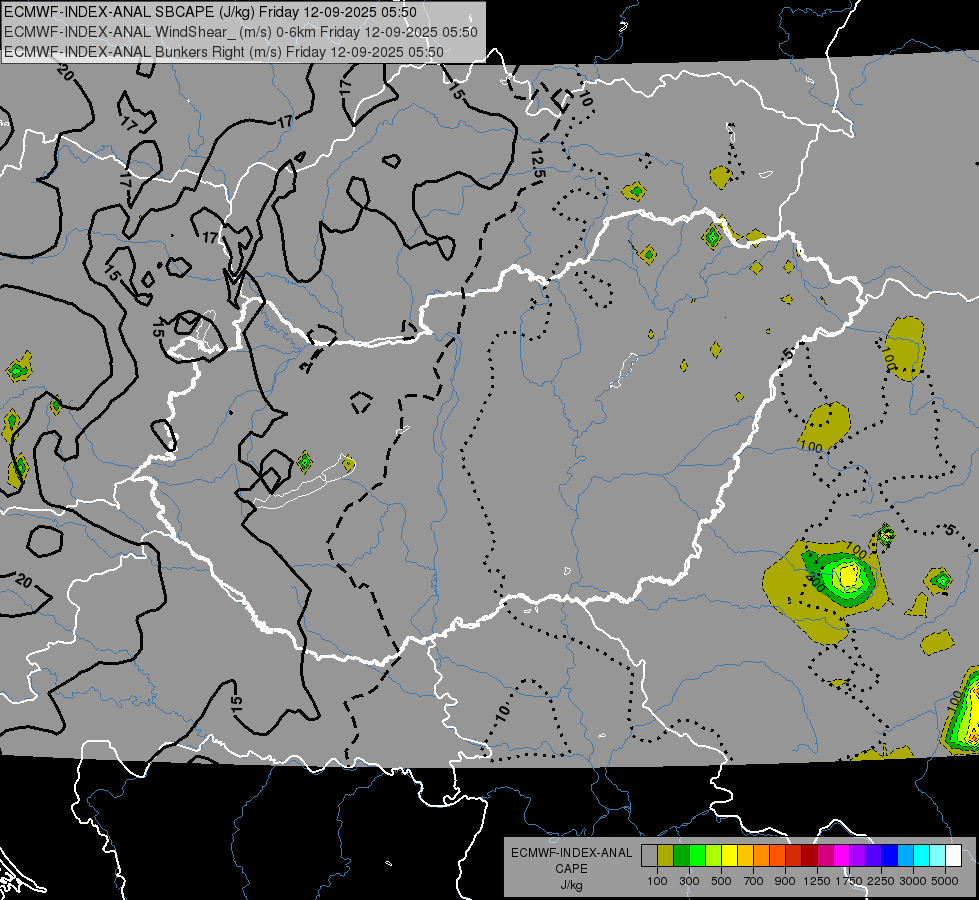
Task: Select the crimson-pink 1250 legend swatch
Action: coord(825,855)
